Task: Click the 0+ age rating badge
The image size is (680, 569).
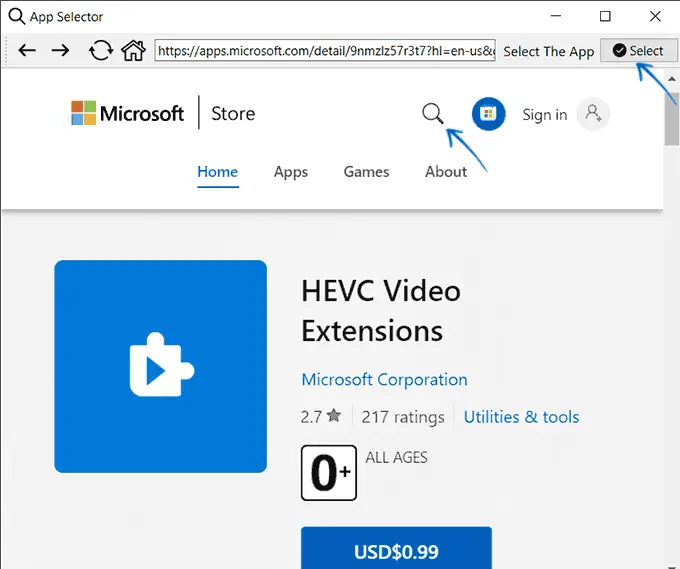Action: 329,473
